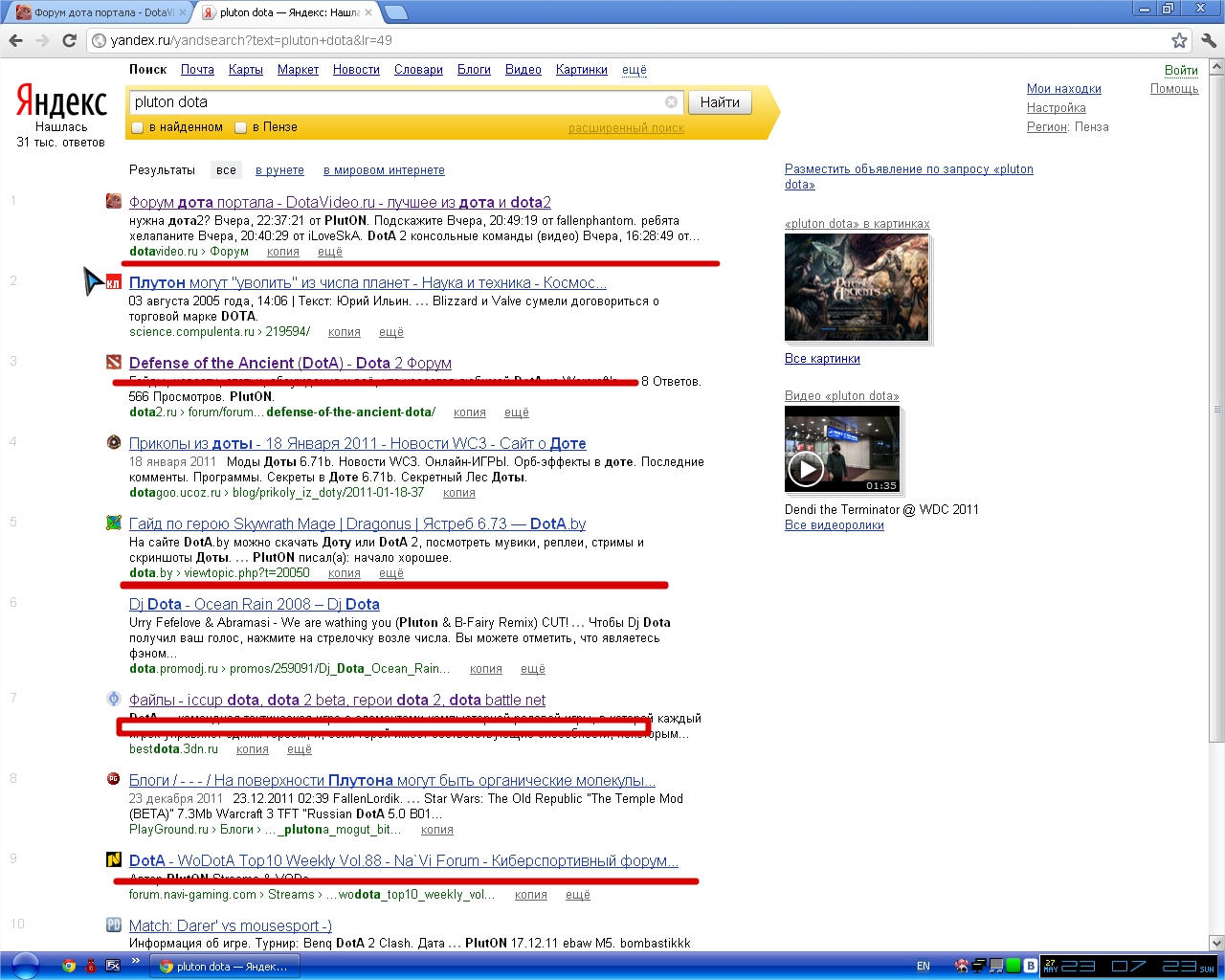Image resolution: width=1225 pixels, height=980 pixels.
Task: Click the Яндекс logo
Action: [x=61, y=102]
